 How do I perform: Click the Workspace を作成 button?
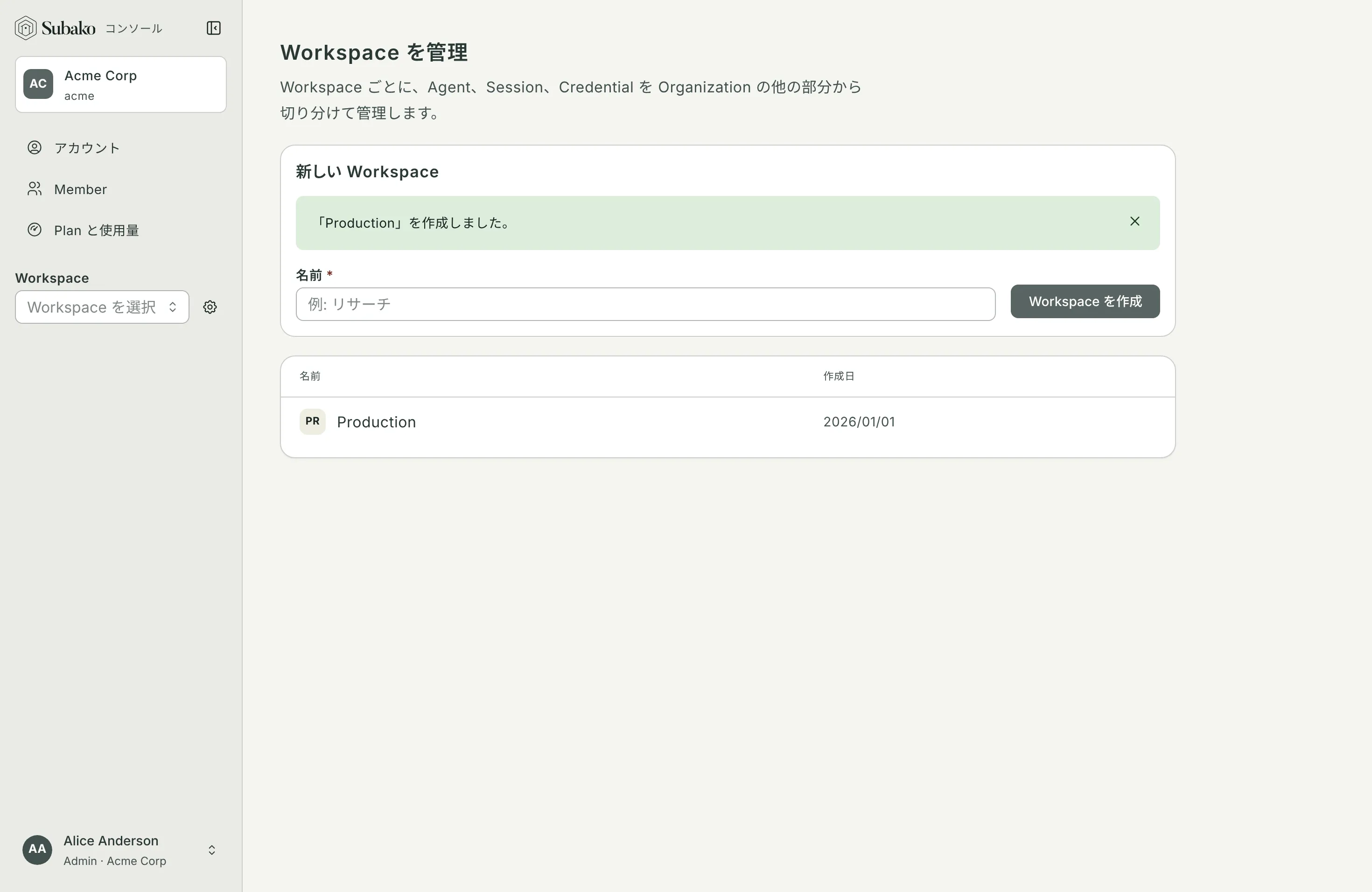[x=1085, y=301]
